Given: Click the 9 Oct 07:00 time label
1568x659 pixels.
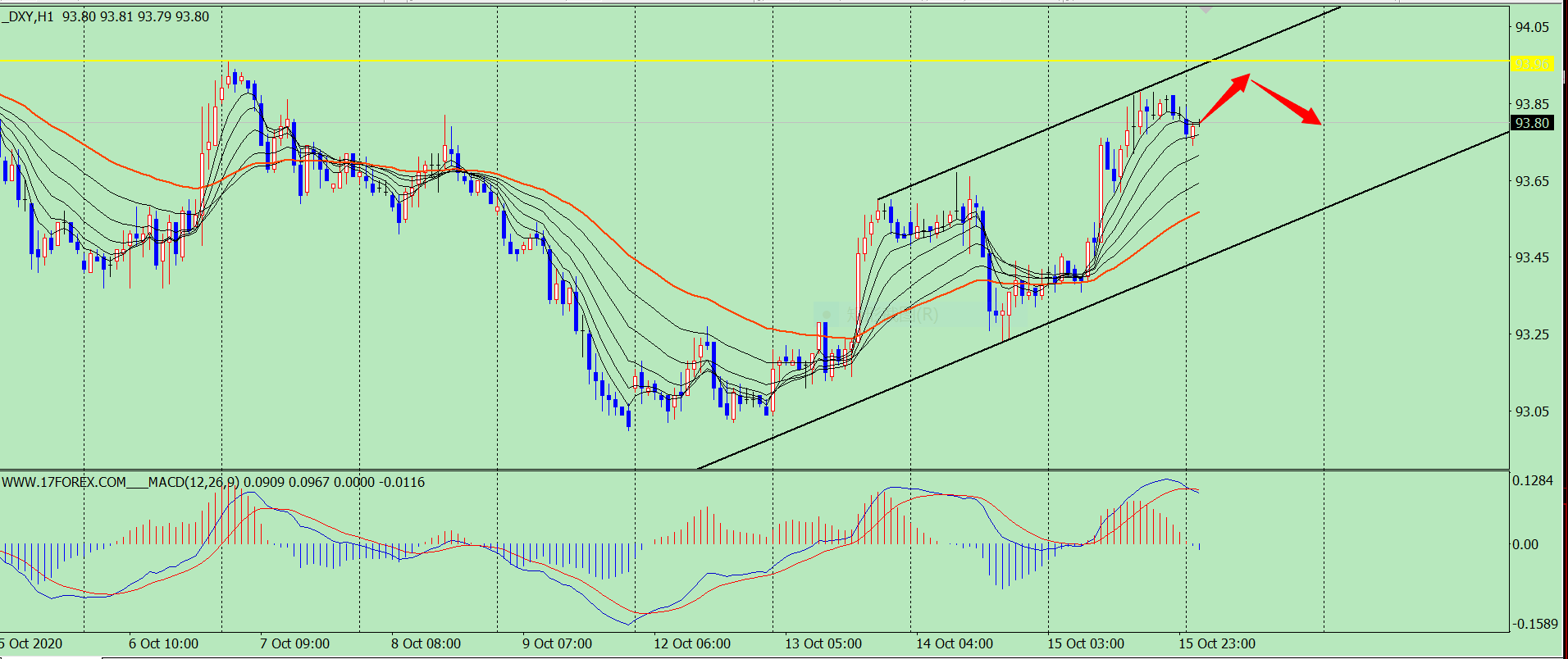Looking at the screenshot, I should (557, 643).
